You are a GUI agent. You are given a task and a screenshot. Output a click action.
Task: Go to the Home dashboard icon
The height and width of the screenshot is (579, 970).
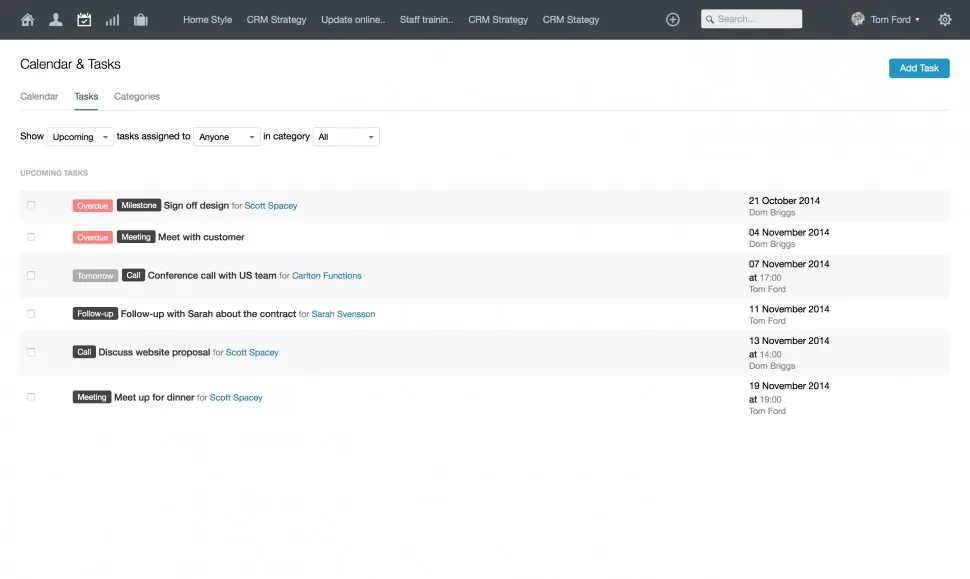coord(27,19)
